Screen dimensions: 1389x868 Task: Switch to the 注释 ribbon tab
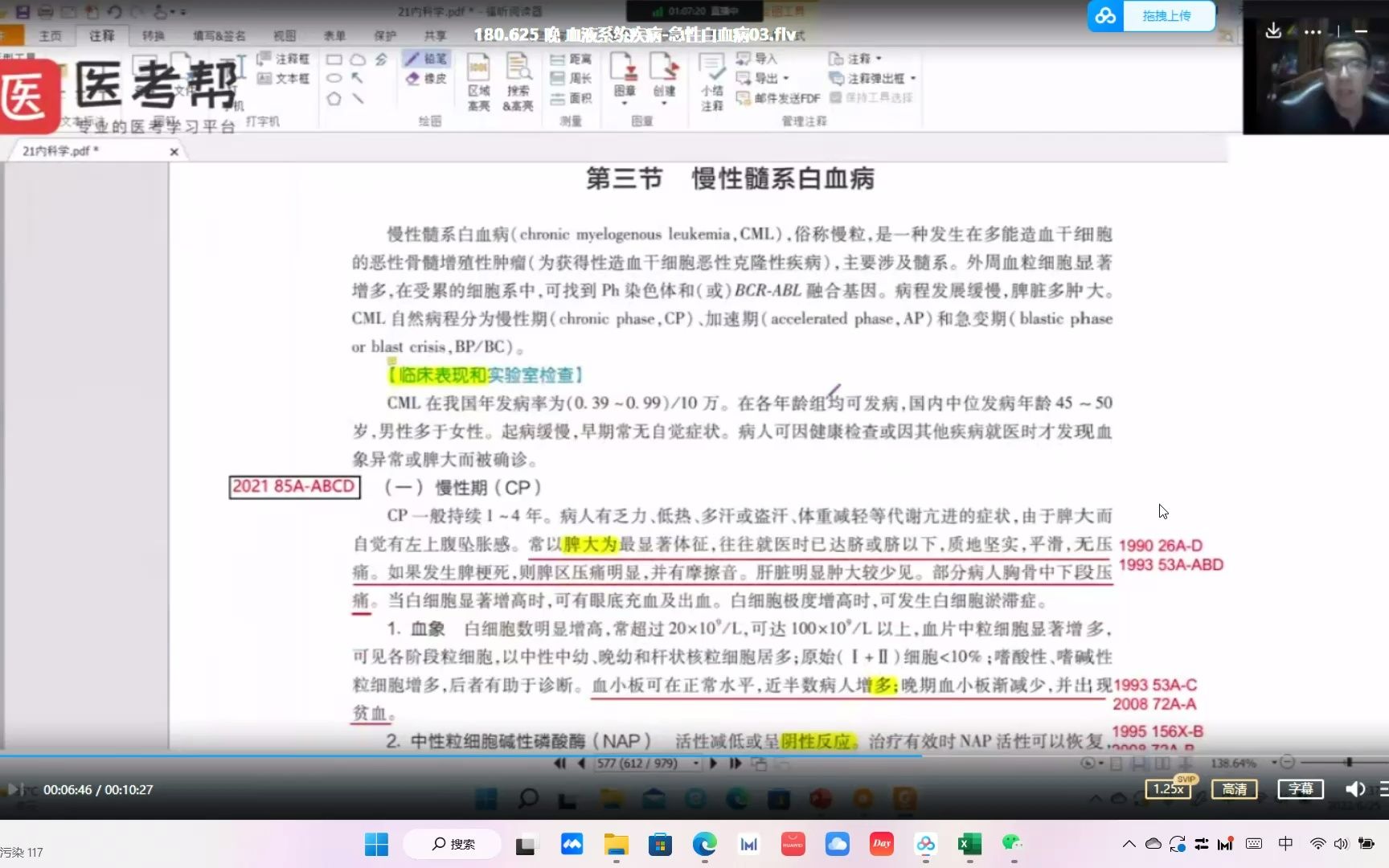click(x=102, y=35)
